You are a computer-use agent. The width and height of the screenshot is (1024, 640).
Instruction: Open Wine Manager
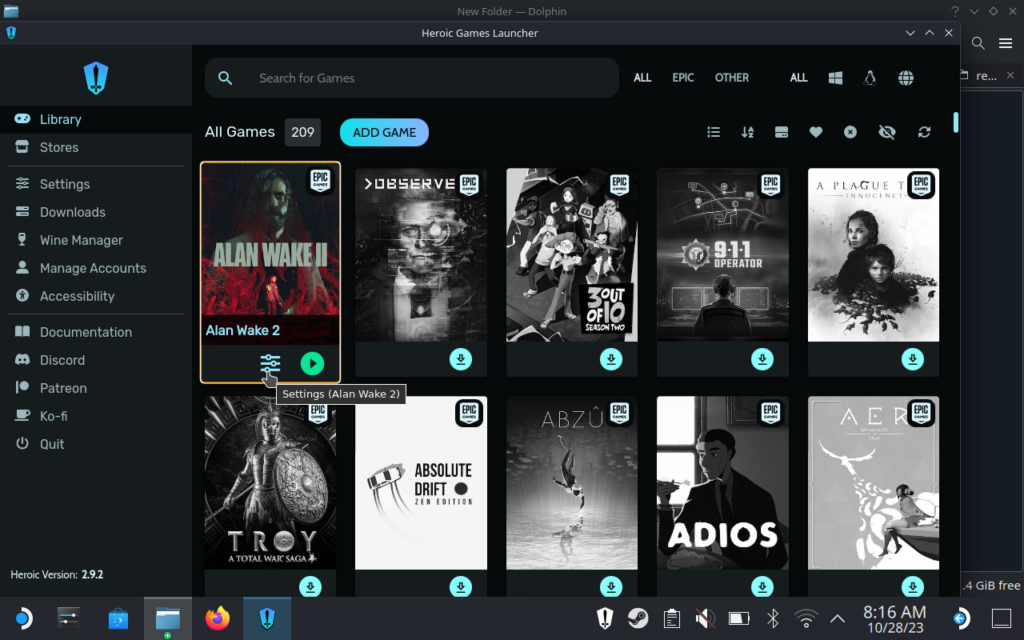point(96,240)
